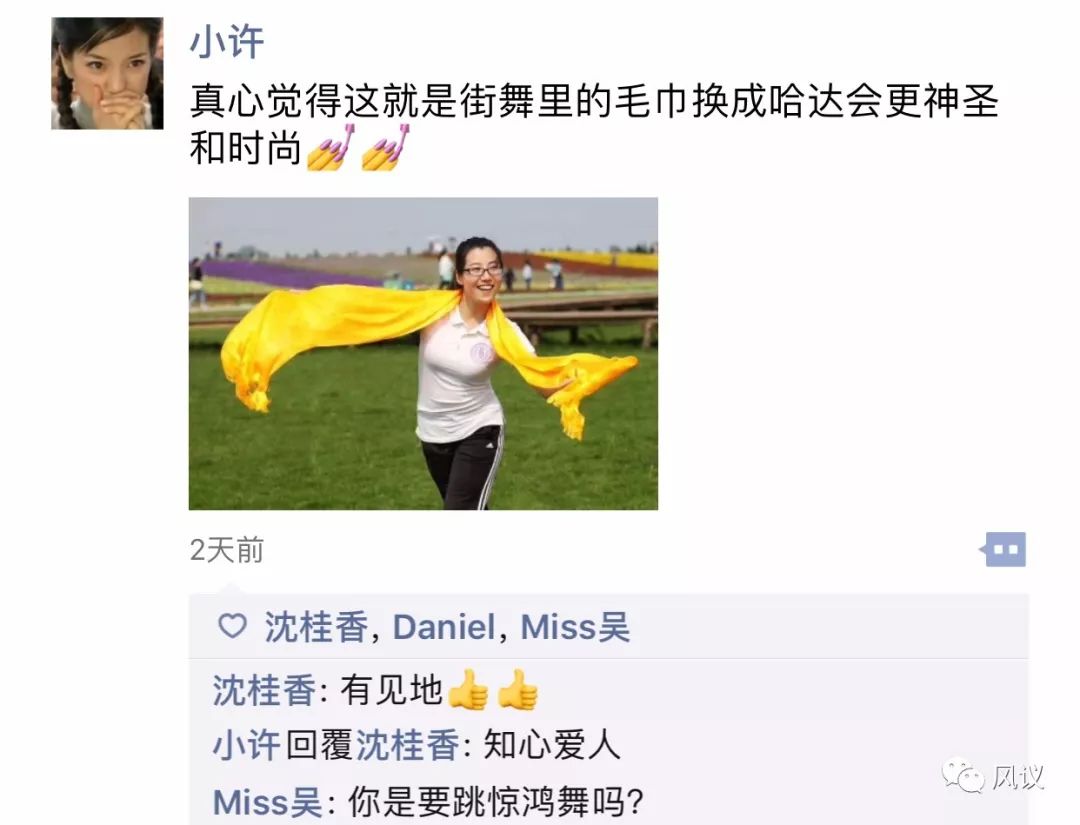
Task: Open Miss吴 profile from likes list
Action: coord(575,627)
